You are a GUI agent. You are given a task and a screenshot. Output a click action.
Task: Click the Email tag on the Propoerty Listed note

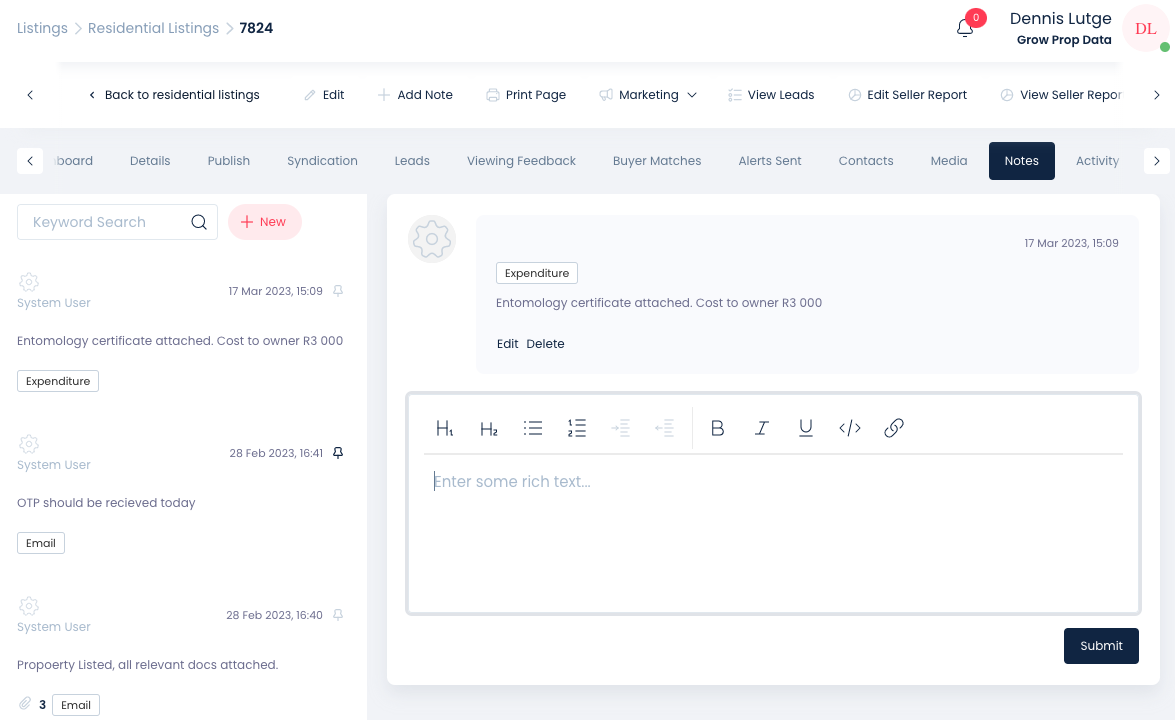76,704
